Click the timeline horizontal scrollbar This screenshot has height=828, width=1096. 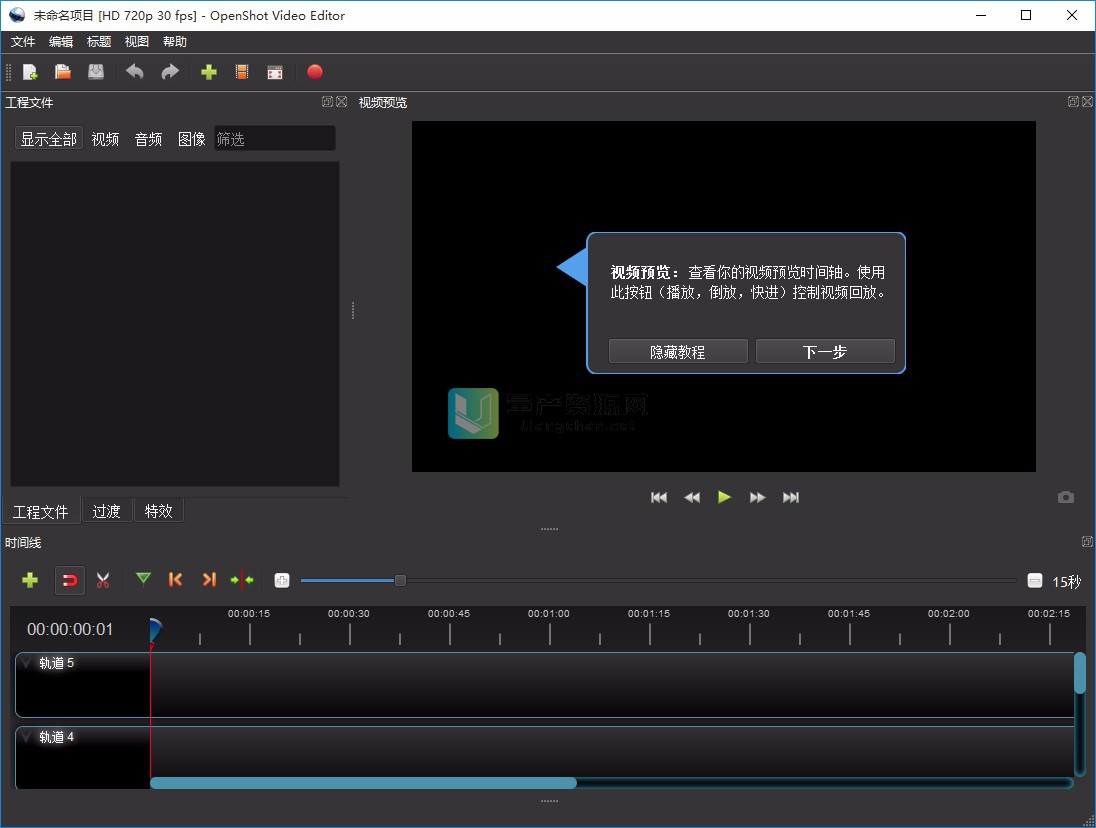(x=363, y=783)
